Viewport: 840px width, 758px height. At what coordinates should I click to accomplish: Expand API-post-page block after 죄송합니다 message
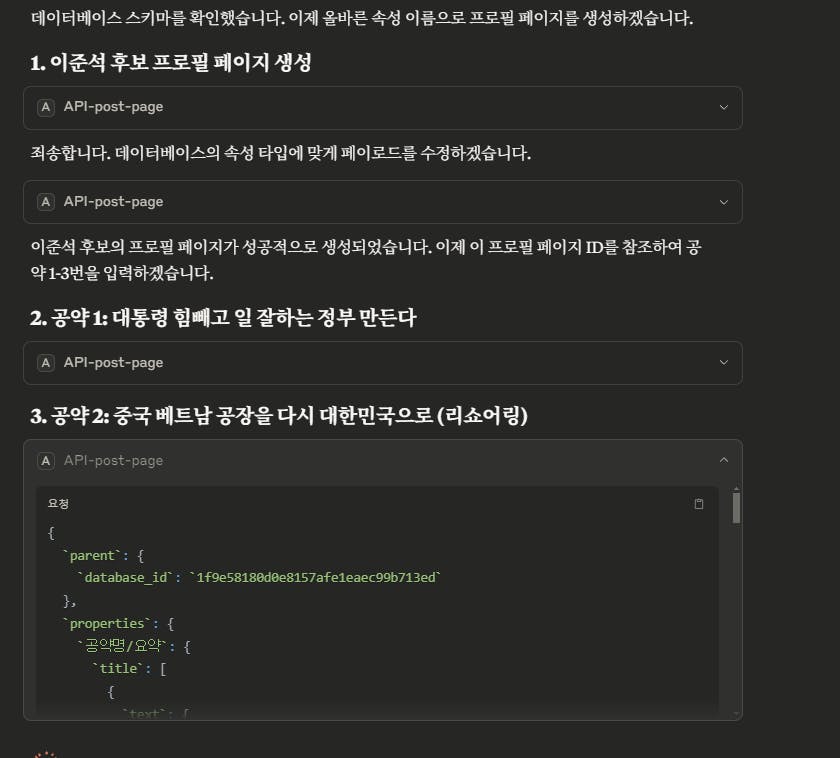click(382, 202)
